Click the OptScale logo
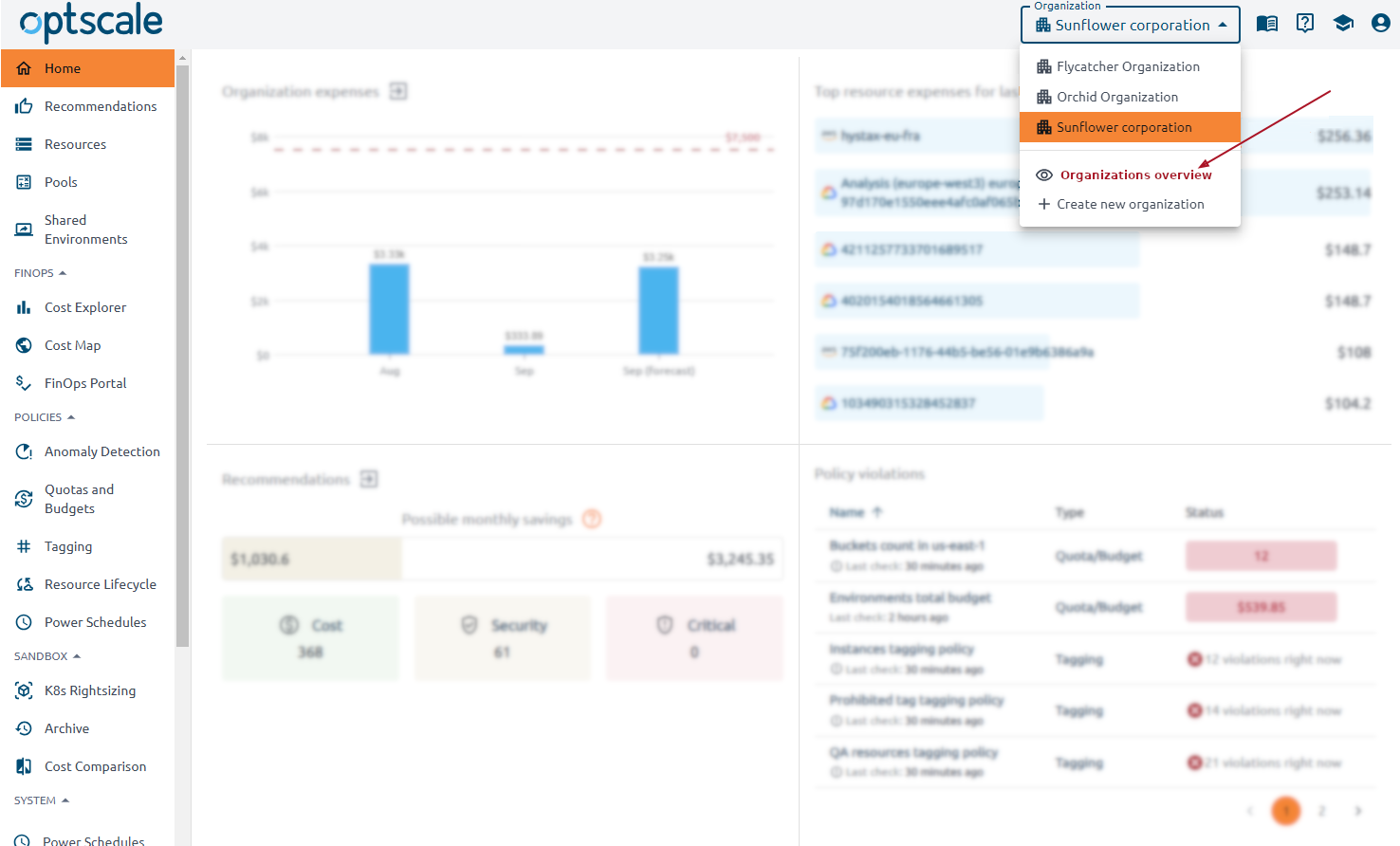The image size is (1400, 846). tap(91, 23)
